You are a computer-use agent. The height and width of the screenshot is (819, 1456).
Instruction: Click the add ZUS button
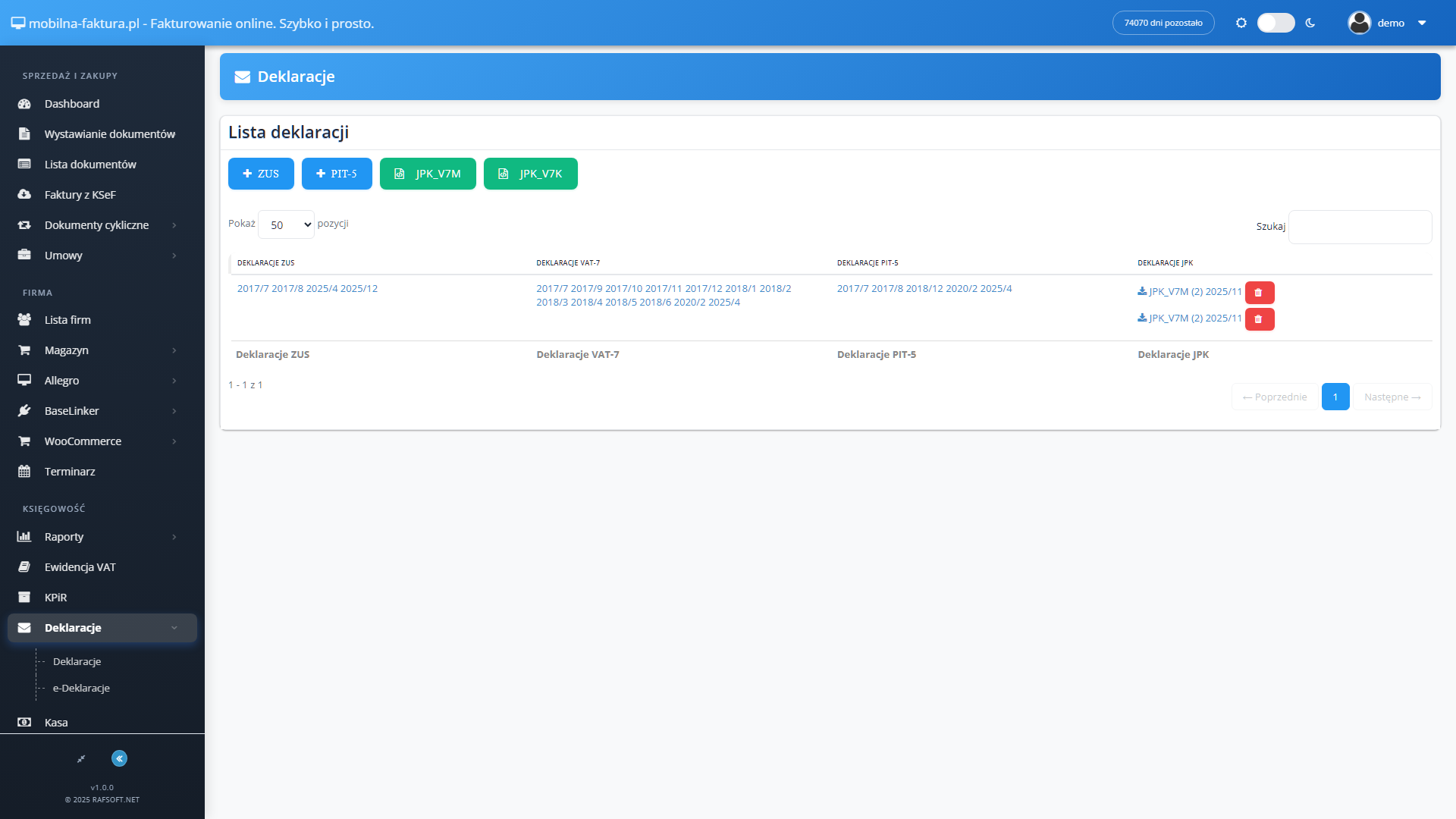pyautogui.click(x=261, y=174)
